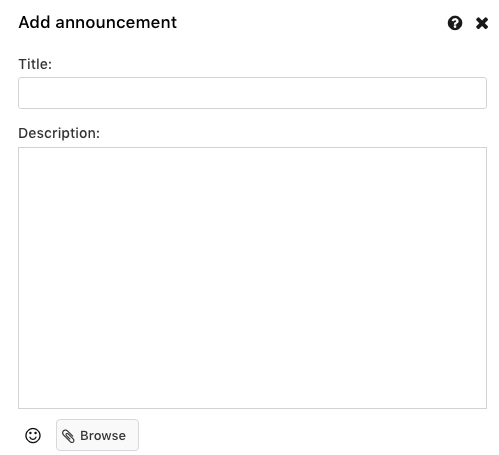The width and height of the screenshot is (499, 455).
Task: Open the emoji picker smiley icon
Action: tap(33, 435)
